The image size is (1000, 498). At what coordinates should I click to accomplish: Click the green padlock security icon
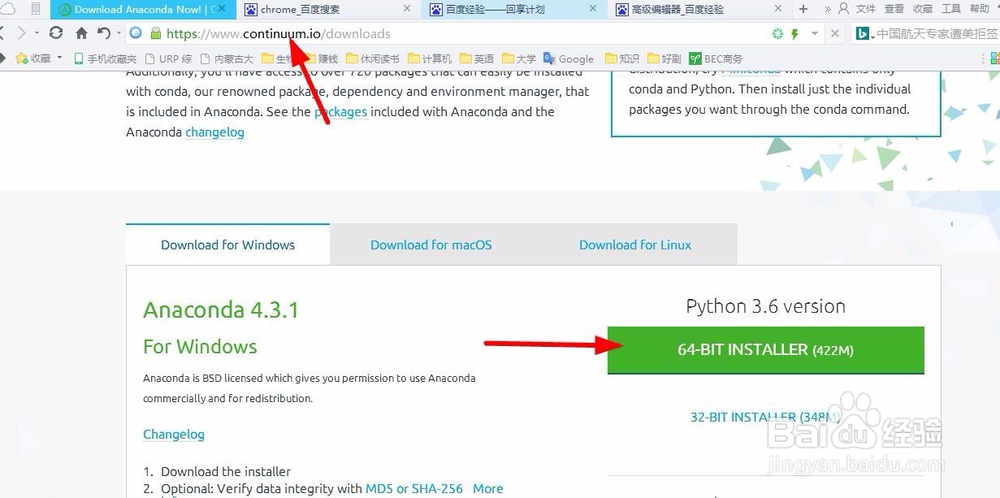click(x=155, y=33)
